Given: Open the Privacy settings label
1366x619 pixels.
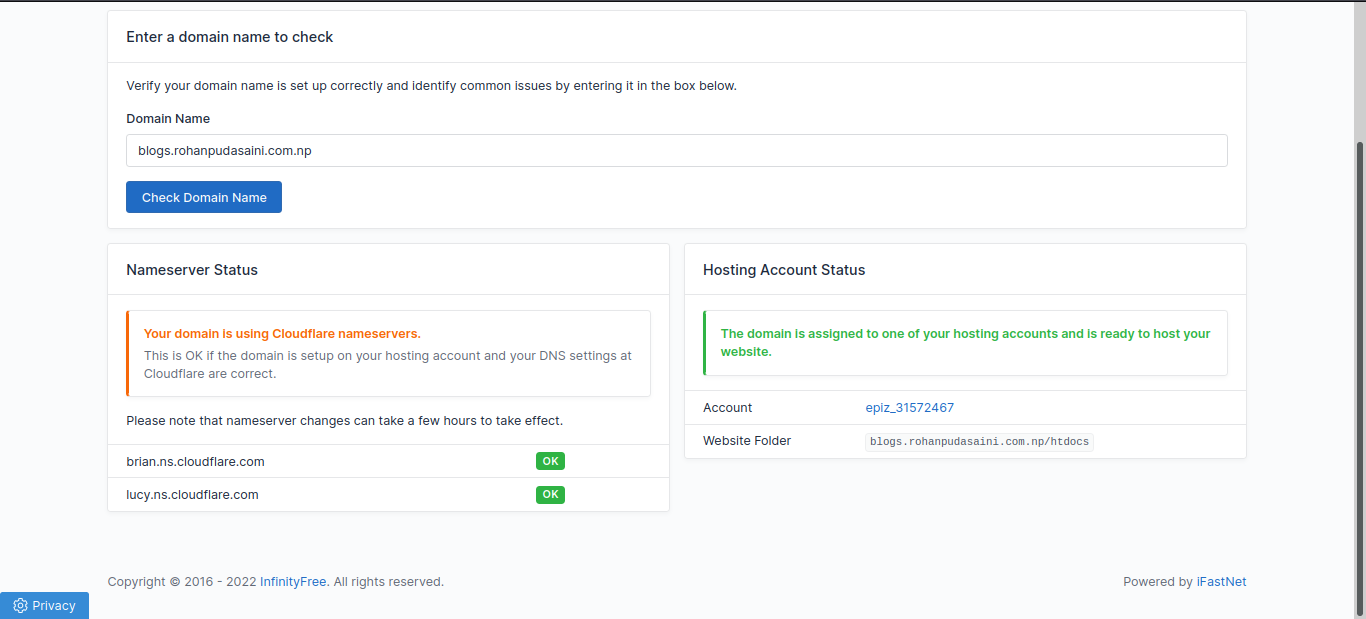Looking at the screenshot, I should [54, 605].
